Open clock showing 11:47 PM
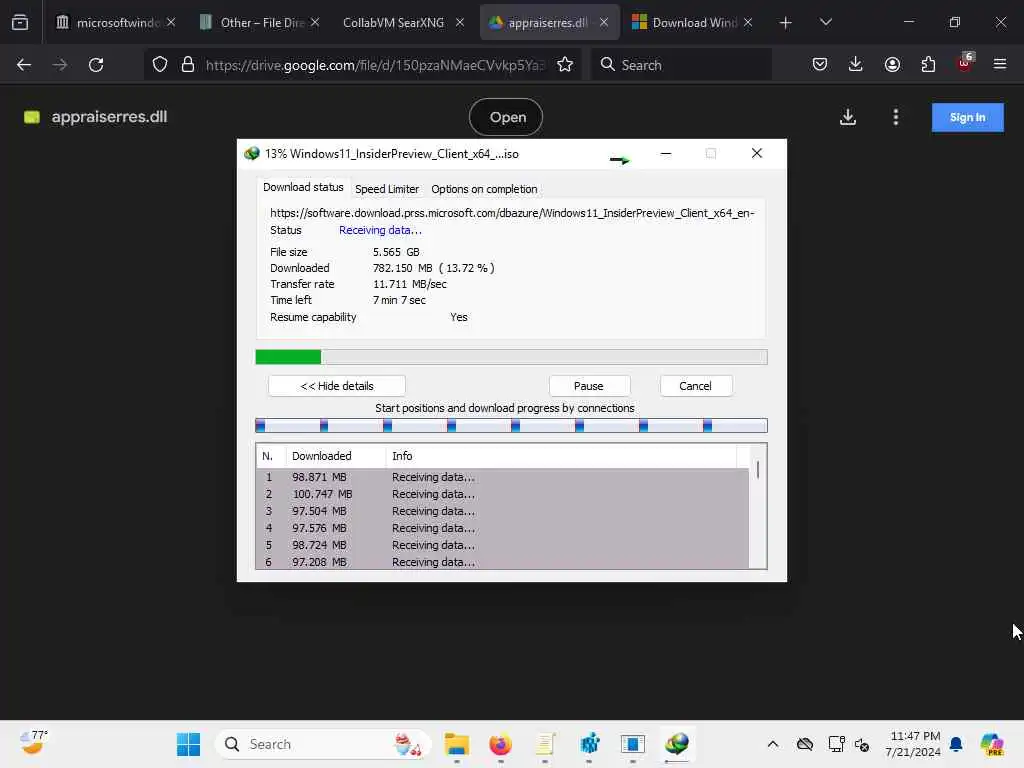The image size is (1024, 768). pos(914,744)
